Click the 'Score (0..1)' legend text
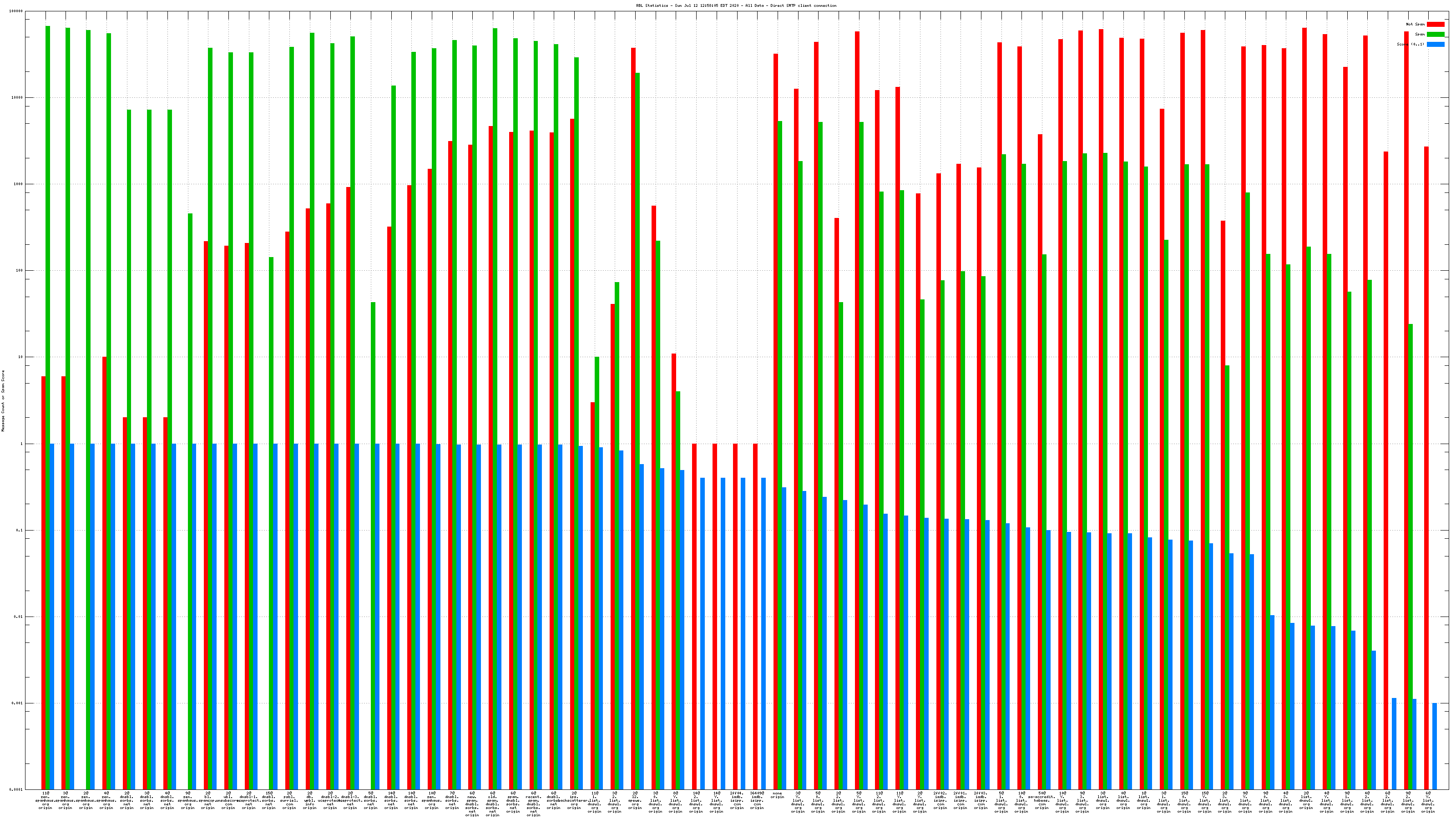Screen dimensions: 1456x819 tap(1410, 44)
